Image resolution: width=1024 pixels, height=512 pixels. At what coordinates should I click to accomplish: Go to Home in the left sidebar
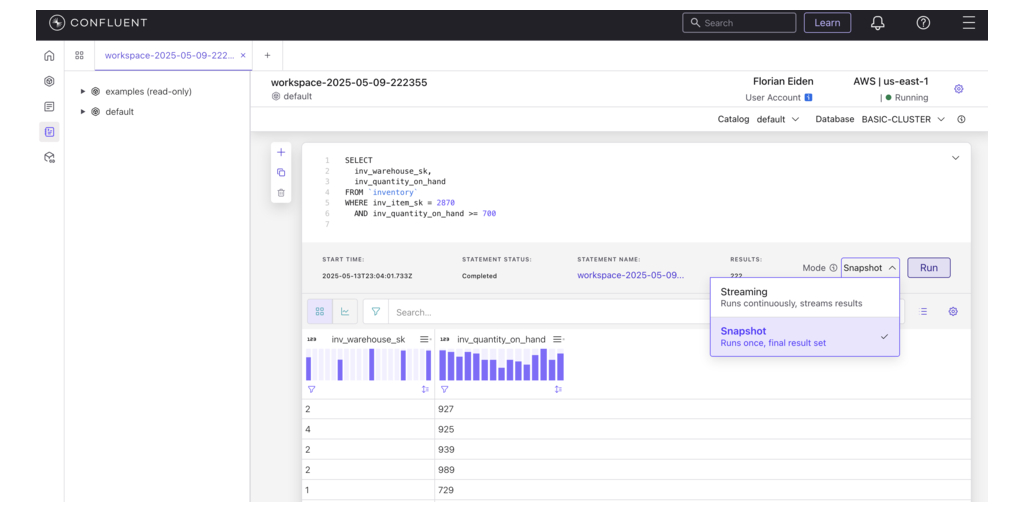[x=49, y=56]
